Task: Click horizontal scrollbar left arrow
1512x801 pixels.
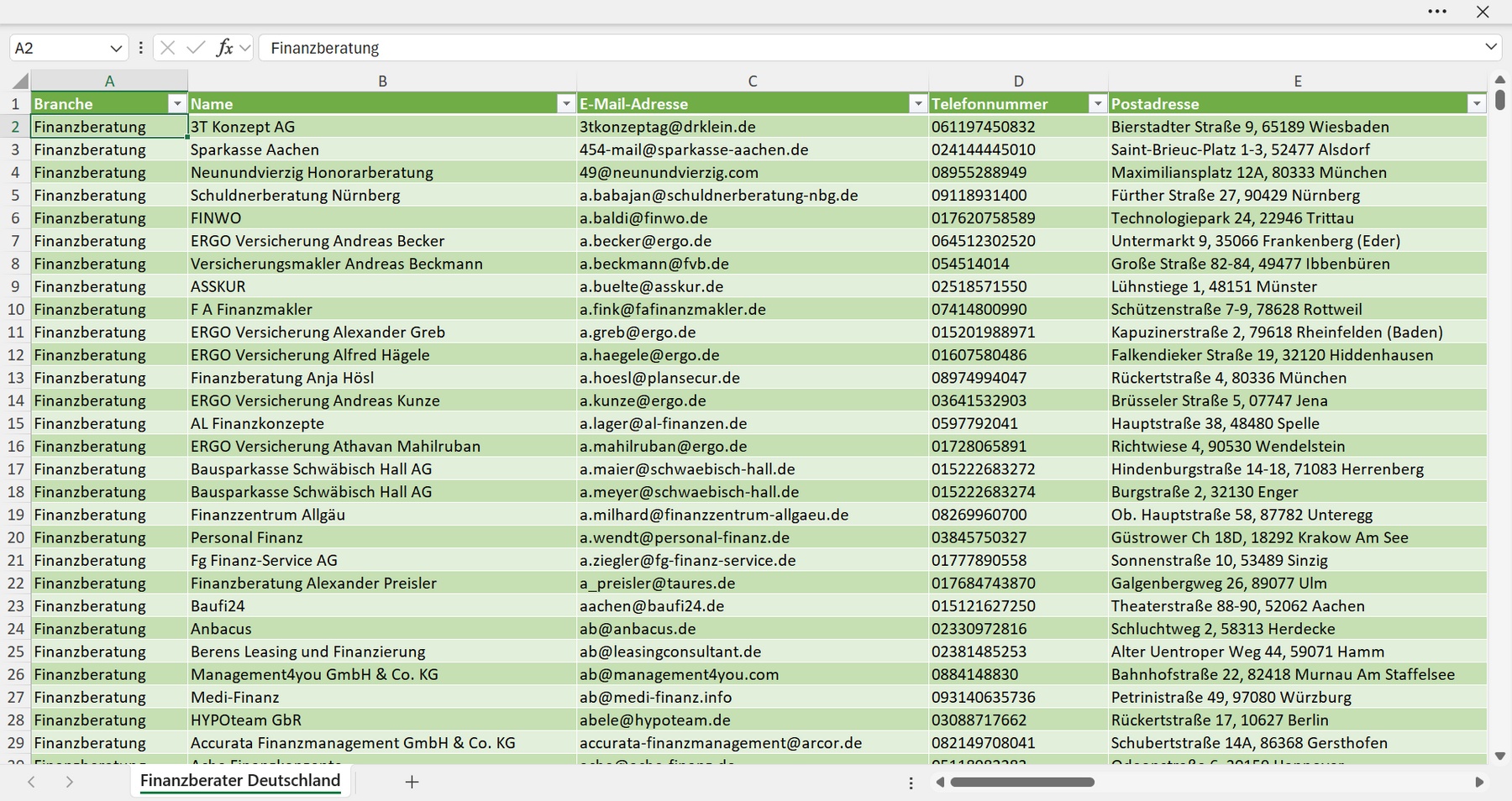Action: 940,783
